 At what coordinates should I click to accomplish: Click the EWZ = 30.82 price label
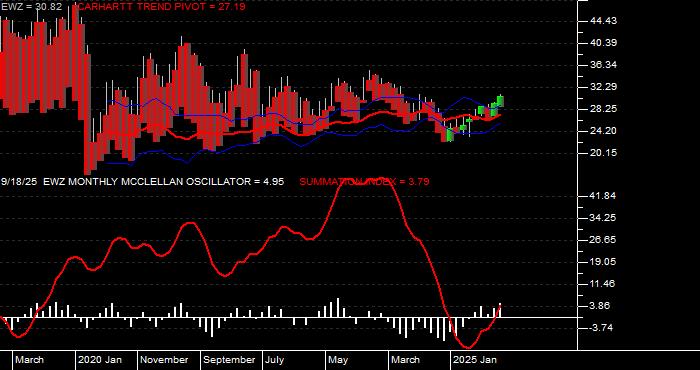[31, 7]
